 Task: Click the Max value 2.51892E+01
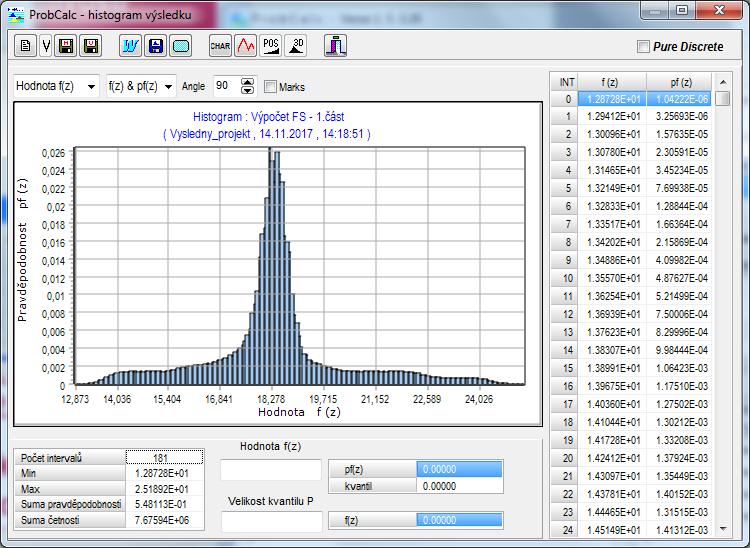pyautogui.click(x=165, y=489)
